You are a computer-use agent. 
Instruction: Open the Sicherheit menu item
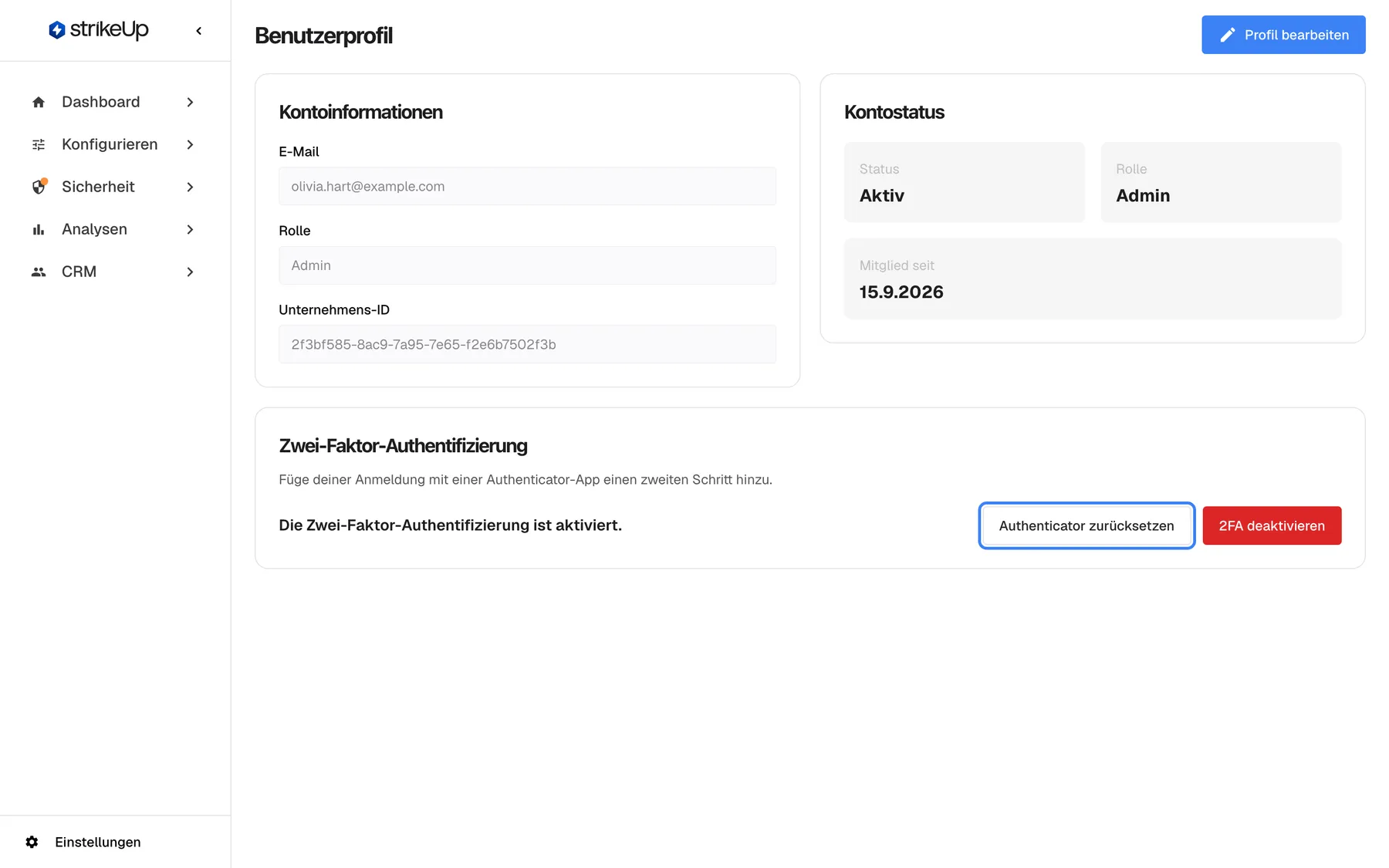[x=114, y=187]
